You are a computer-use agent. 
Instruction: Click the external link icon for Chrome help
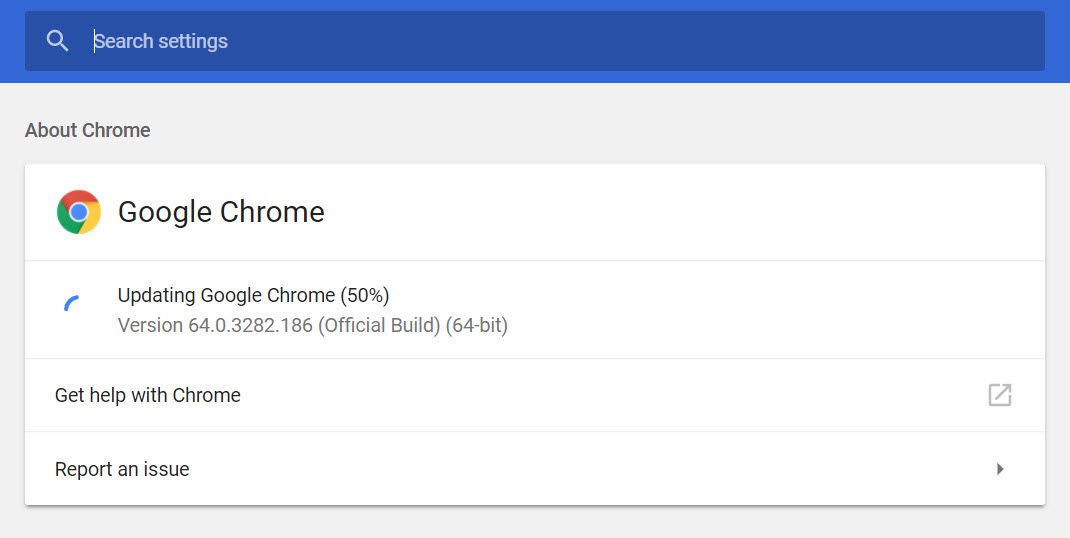click(999, 395)
